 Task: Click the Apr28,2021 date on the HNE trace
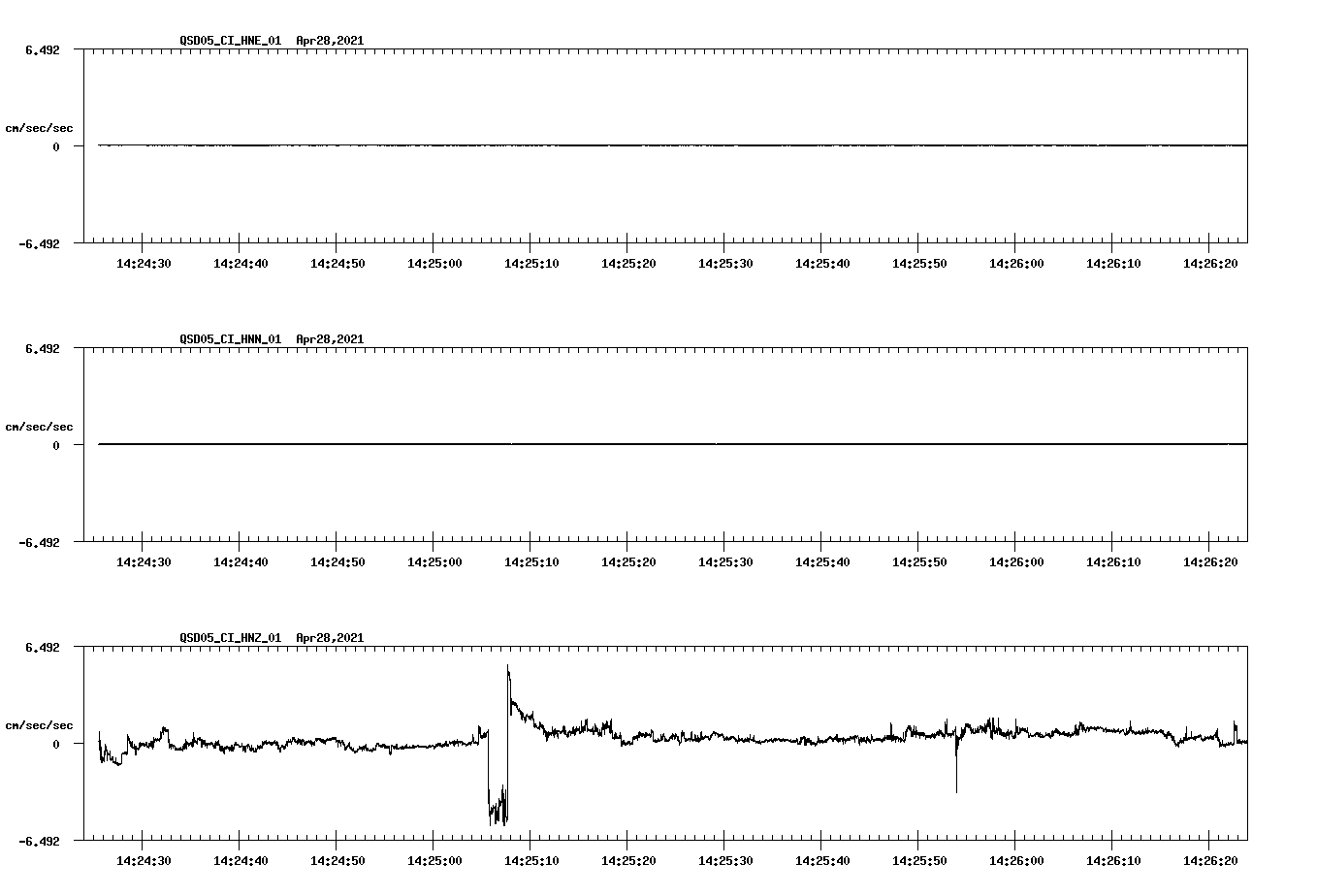pyautogui.click(x=329, y=41)
